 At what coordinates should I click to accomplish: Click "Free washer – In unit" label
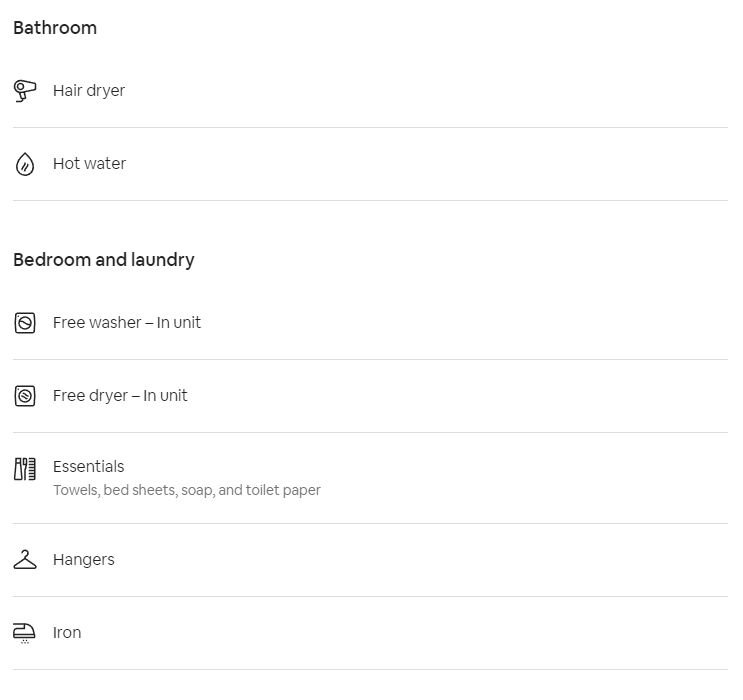tap(127, 323)
